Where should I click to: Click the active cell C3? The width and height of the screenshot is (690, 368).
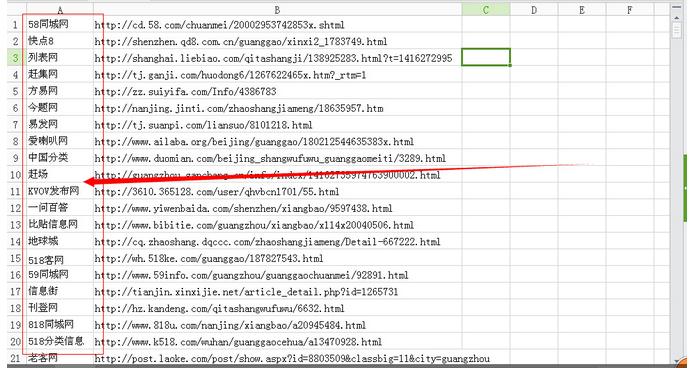[486, 57]
